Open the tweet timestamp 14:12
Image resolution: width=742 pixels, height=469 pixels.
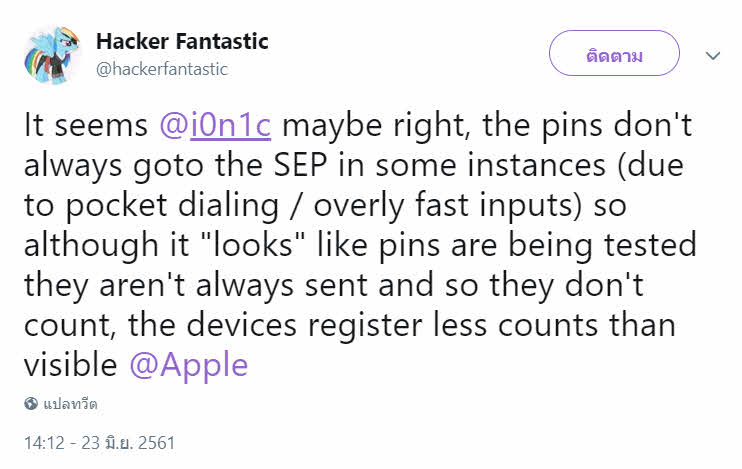(43, 441)
